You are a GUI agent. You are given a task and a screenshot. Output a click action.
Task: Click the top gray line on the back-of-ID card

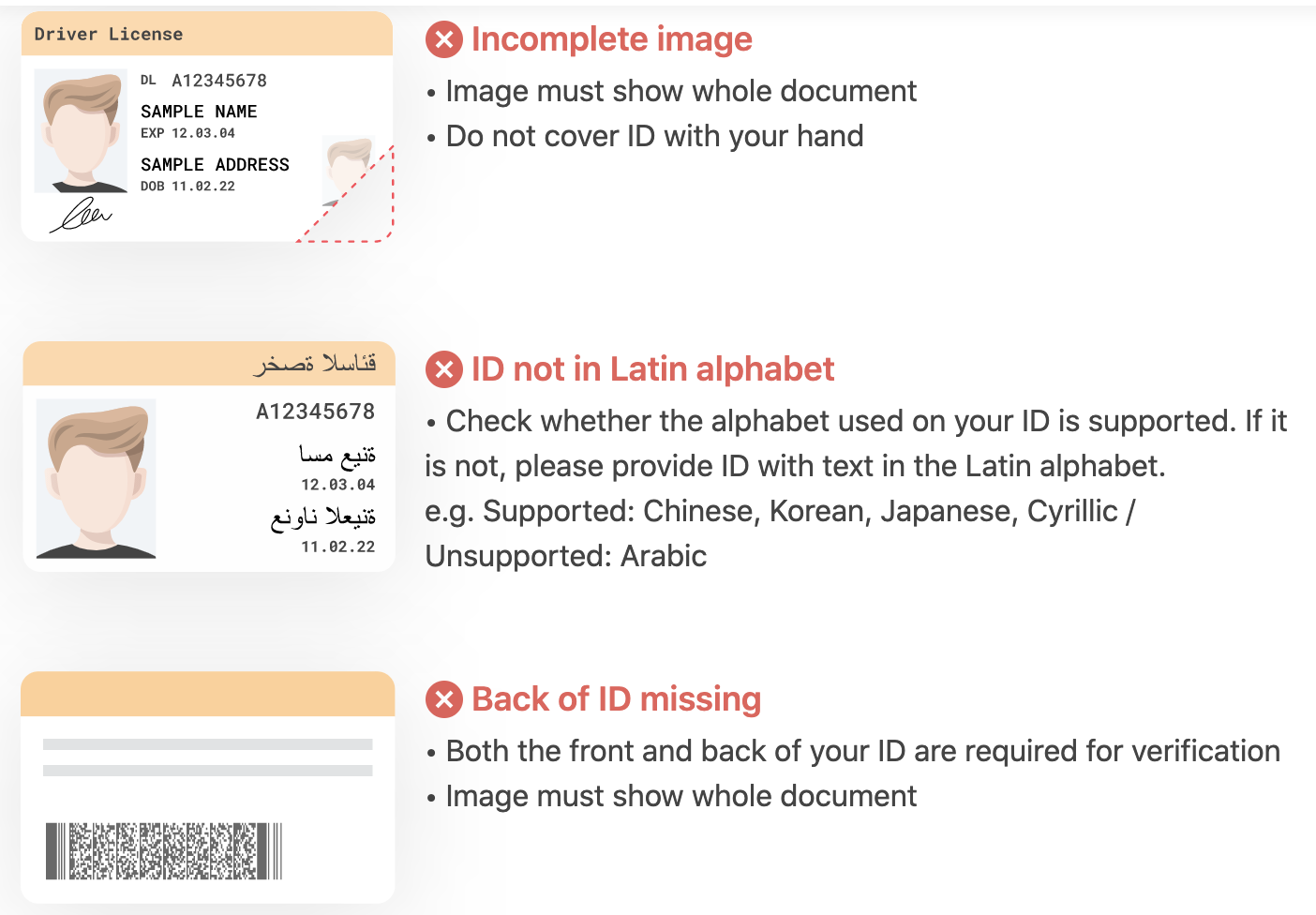tap(208, 744)
